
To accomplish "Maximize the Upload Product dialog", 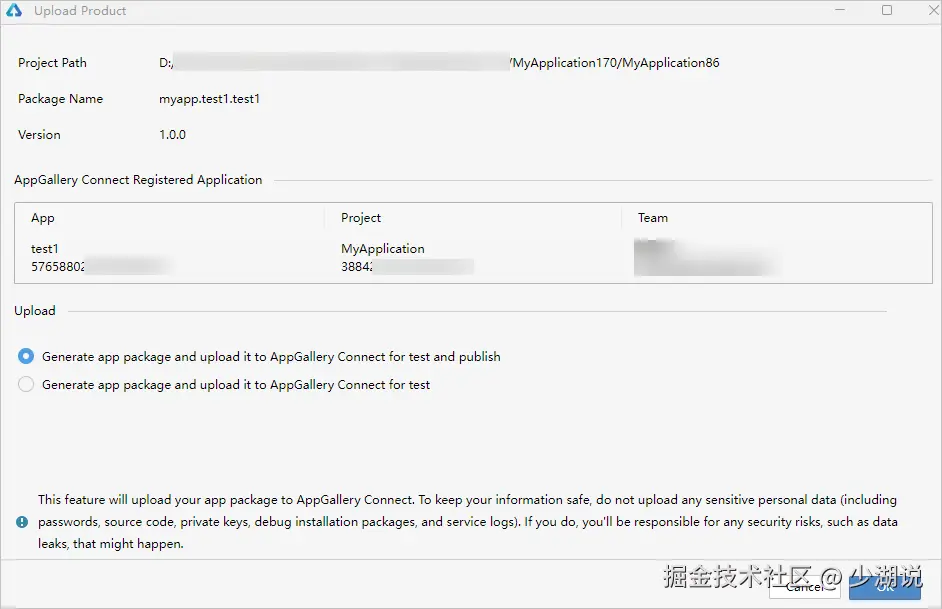I will tap(887, 10).
